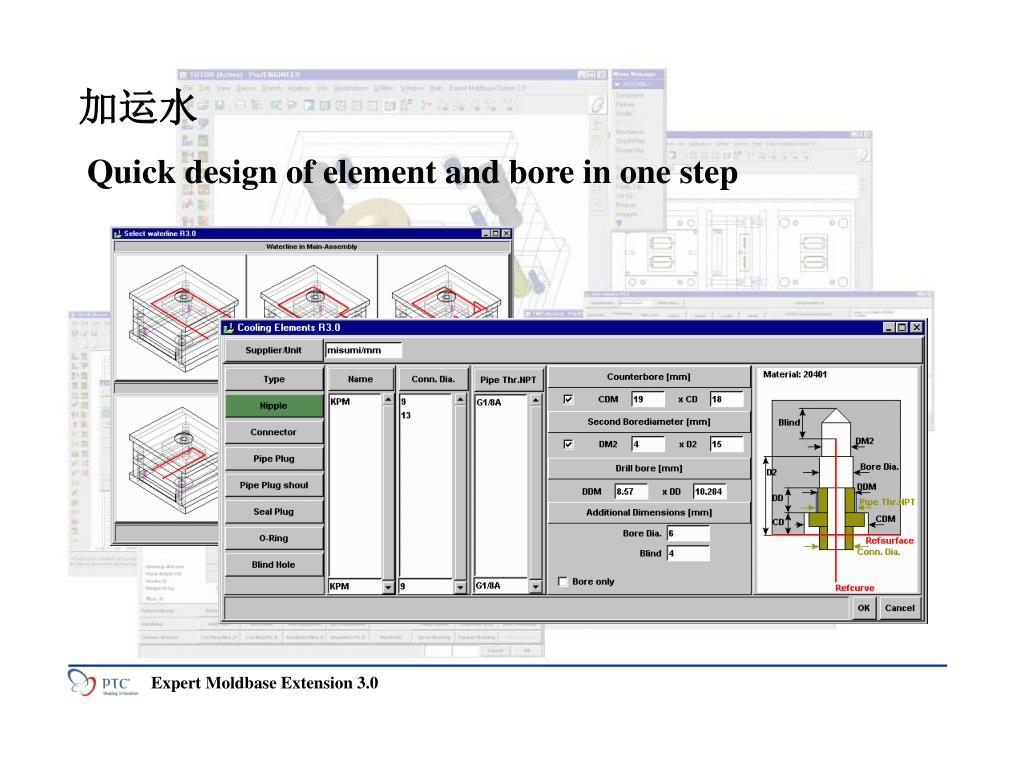Confirm with the OK button

[x=863, y=608]
